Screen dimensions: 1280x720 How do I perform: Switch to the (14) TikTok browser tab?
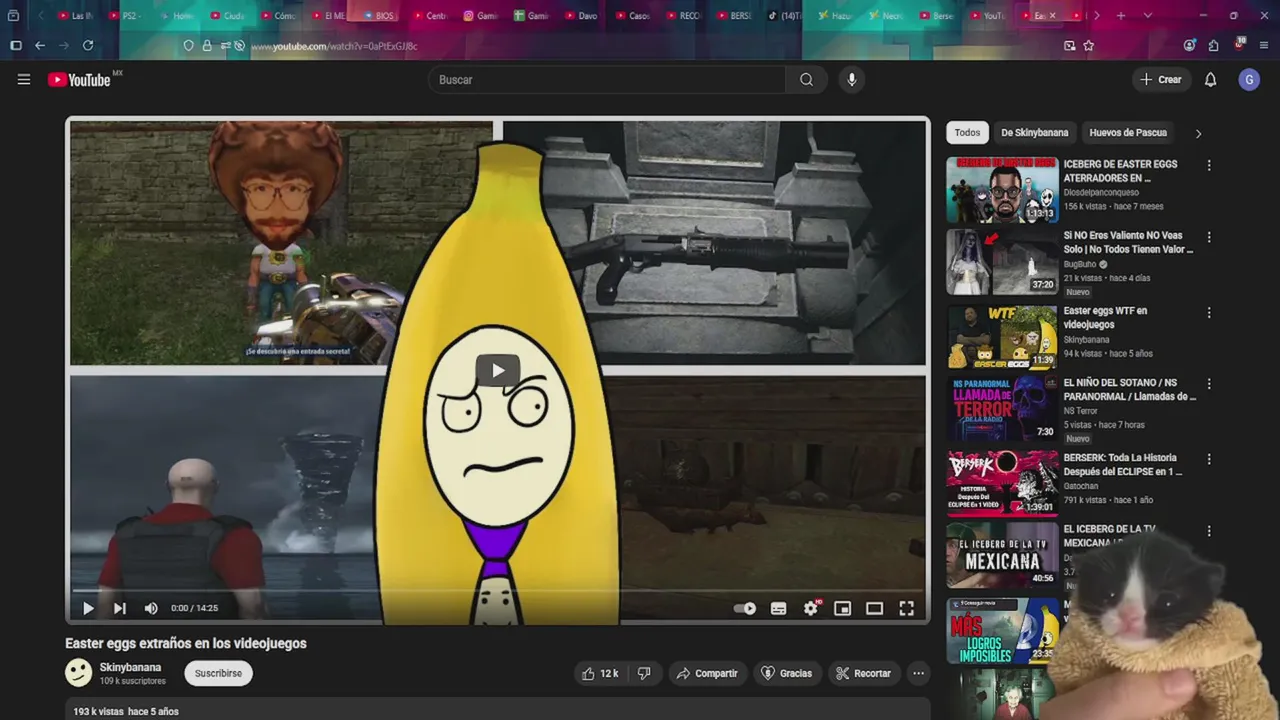(x=785, y=16)
